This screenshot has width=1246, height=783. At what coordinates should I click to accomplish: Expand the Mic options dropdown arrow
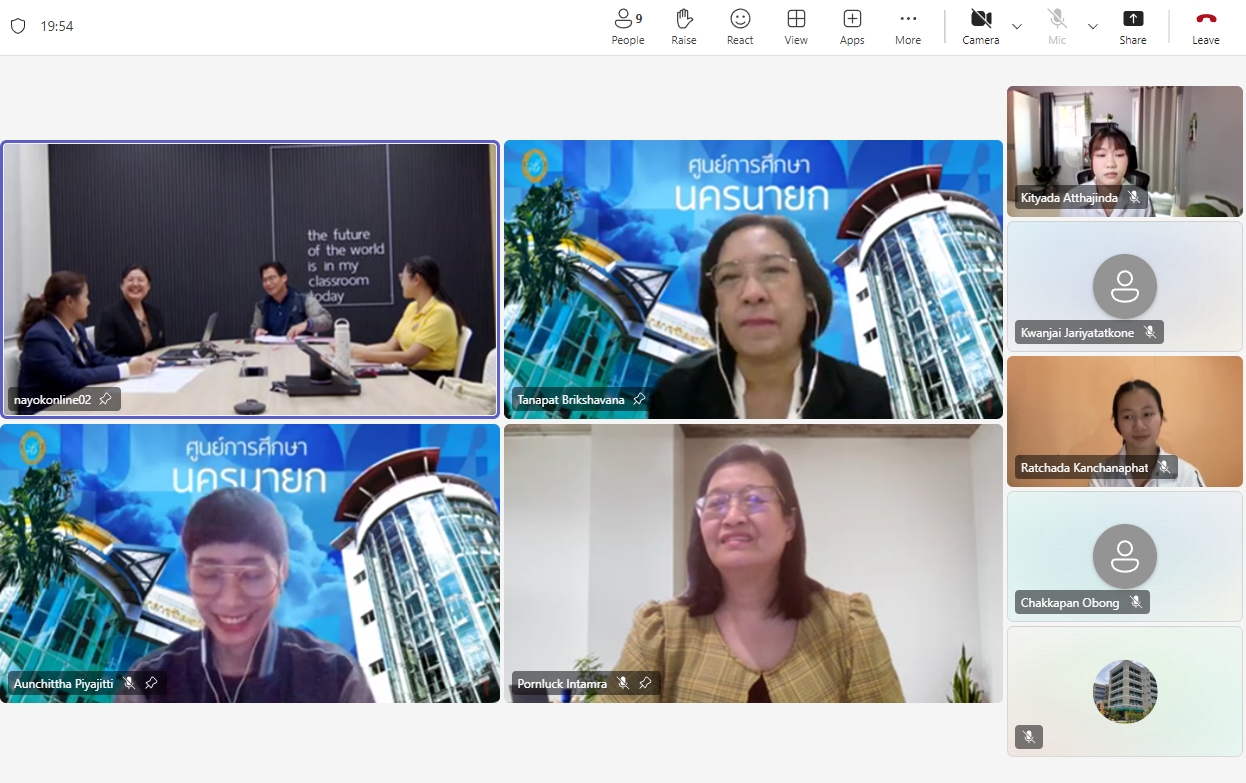[1093, 26]
